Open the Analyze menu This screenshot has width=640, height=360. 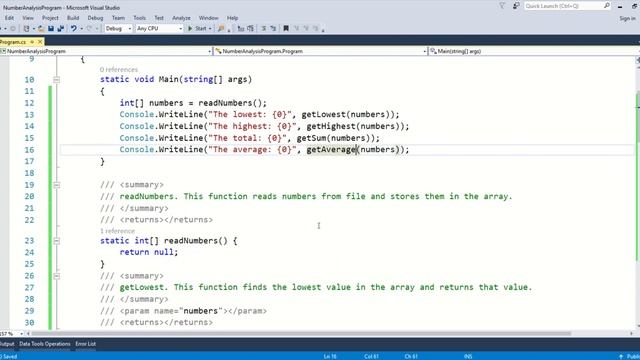(181, 18)
